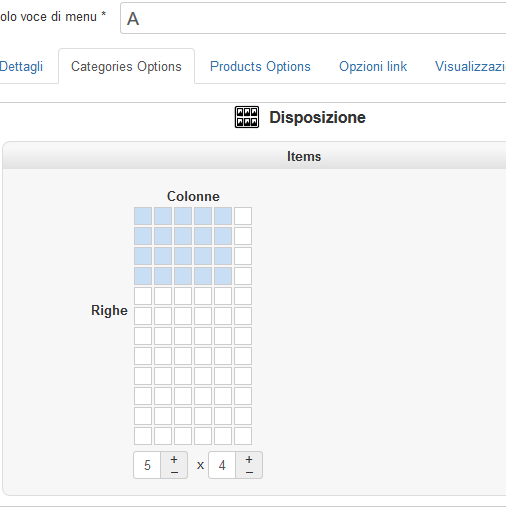Increase rows with the plus stepper

(249, 459)
